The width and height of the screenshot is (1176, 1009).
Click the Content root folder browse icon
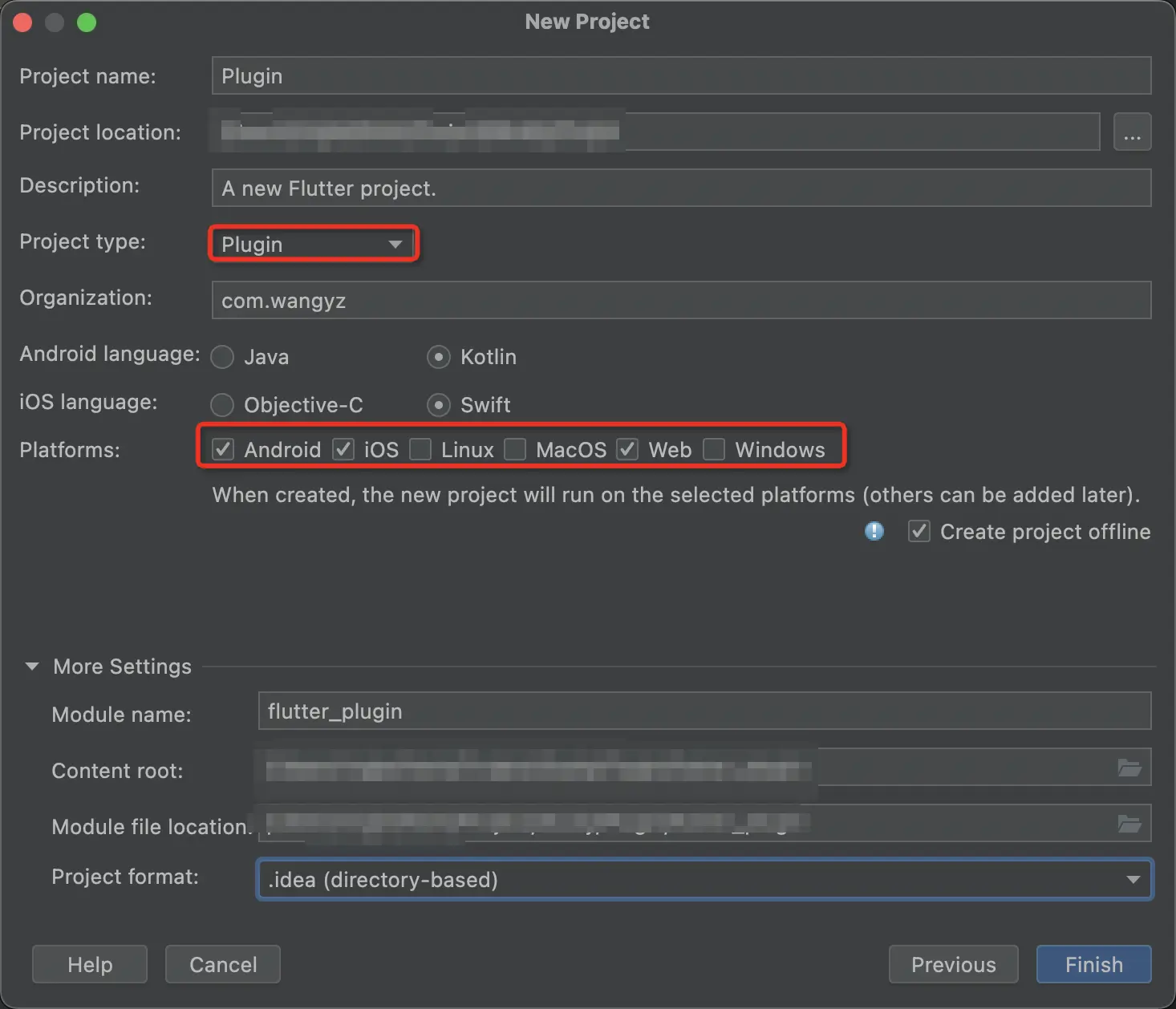1129,768
